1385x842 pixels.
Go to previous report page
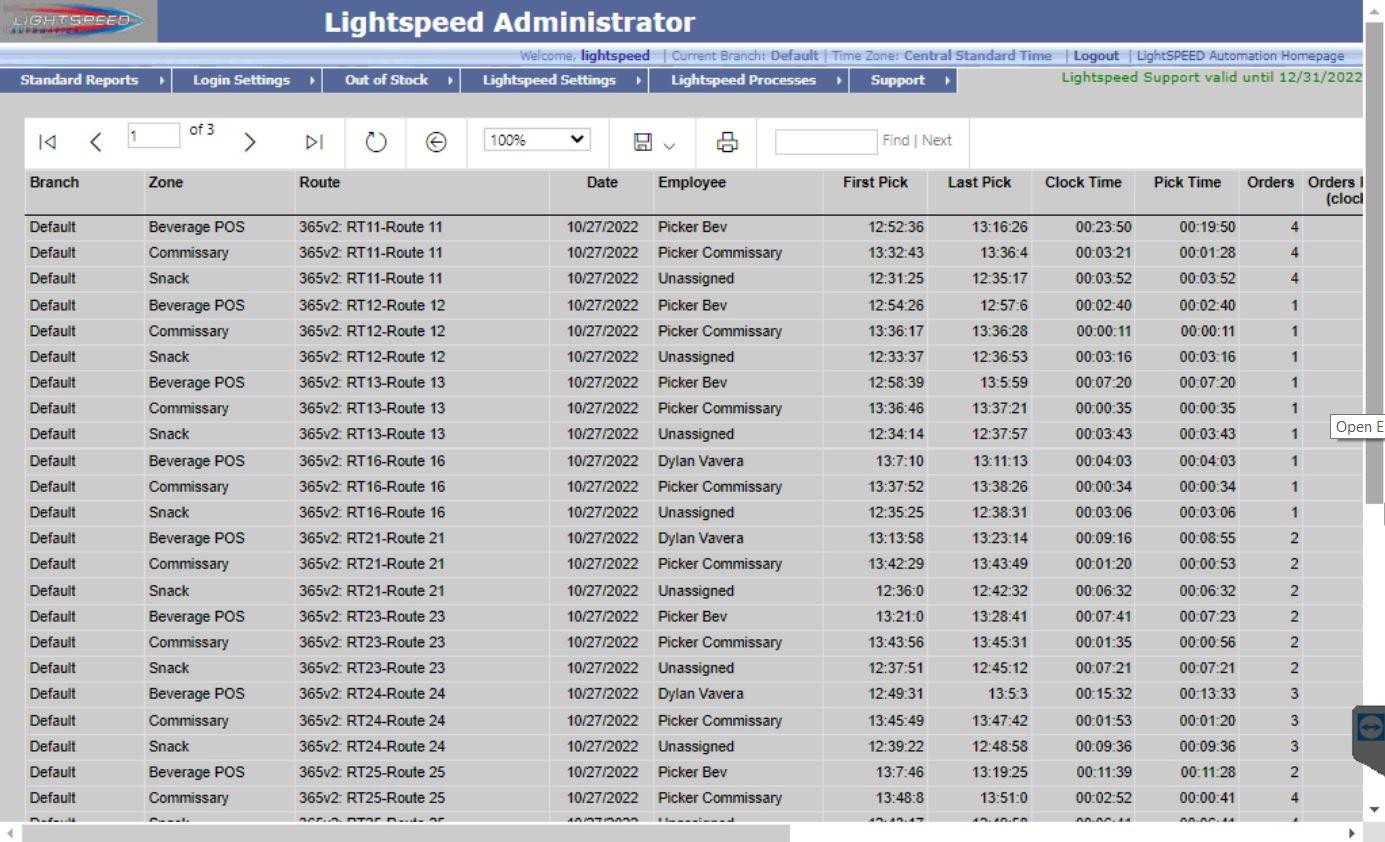pos(96,143)
